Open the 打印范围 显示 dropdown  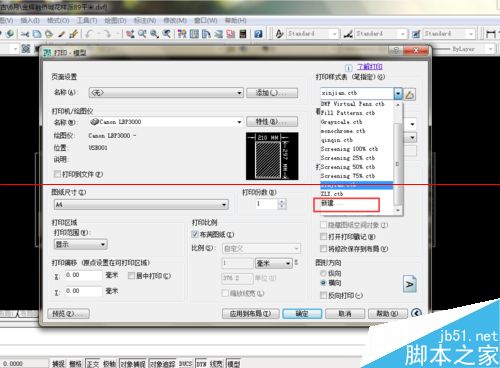click(80, 245)
